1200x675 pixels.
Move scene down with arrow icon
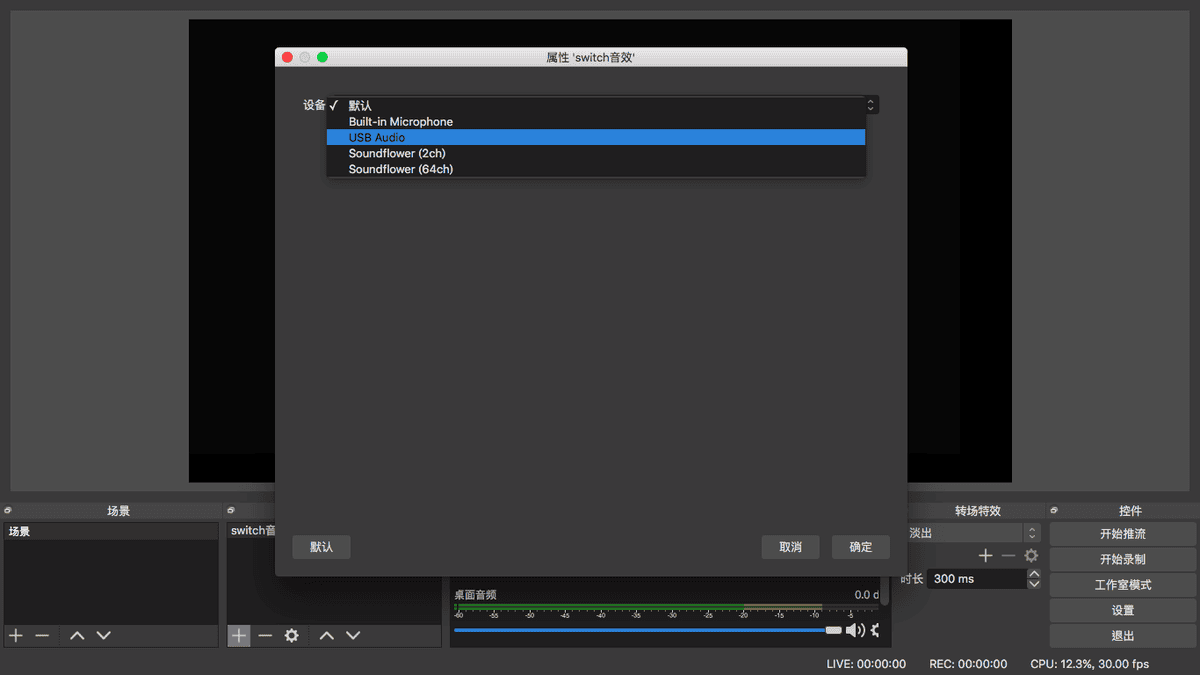[x=103, y=635]
